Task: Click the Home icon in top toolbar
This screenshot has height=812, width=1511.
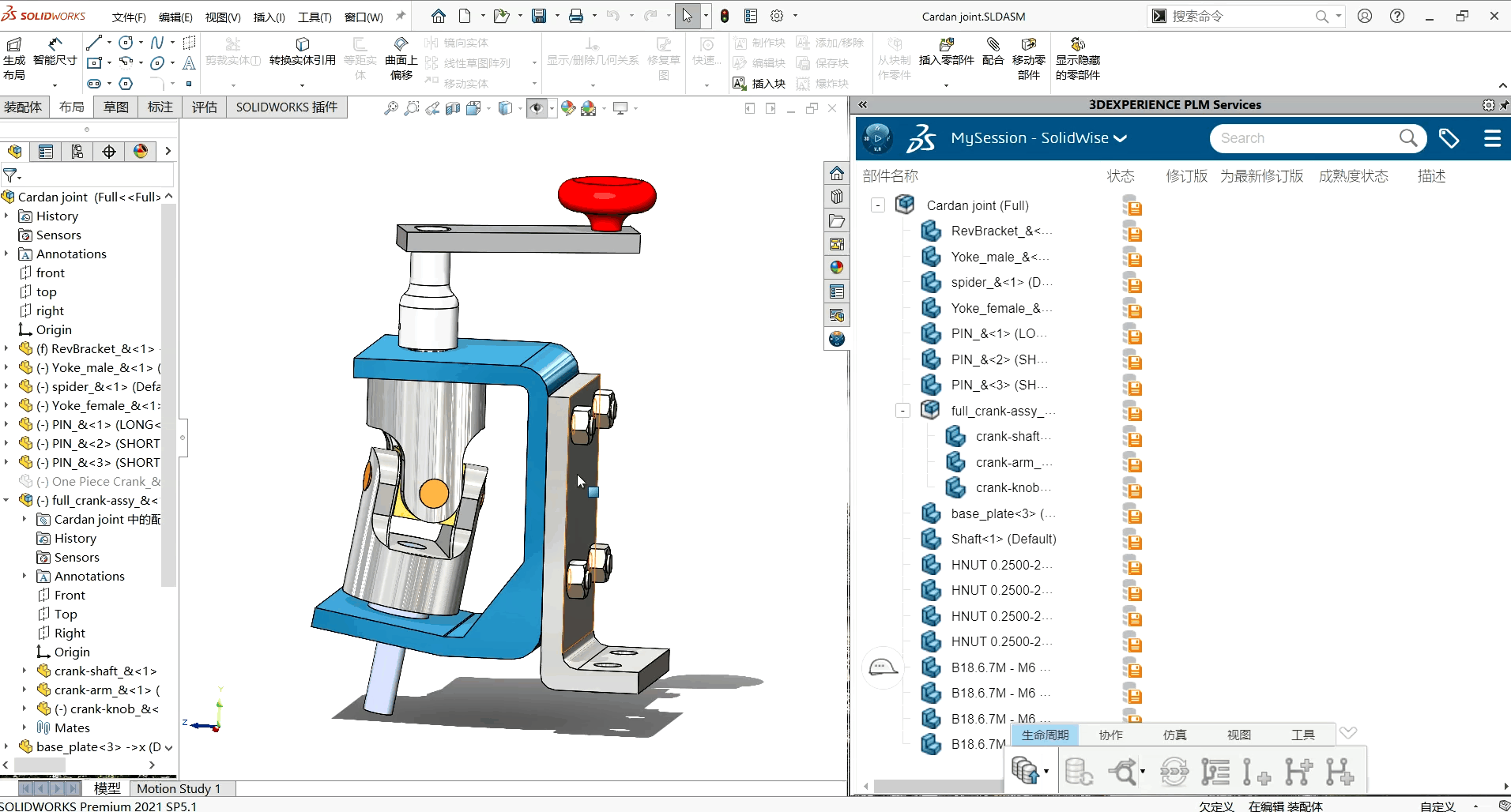Action: point(439,16)
